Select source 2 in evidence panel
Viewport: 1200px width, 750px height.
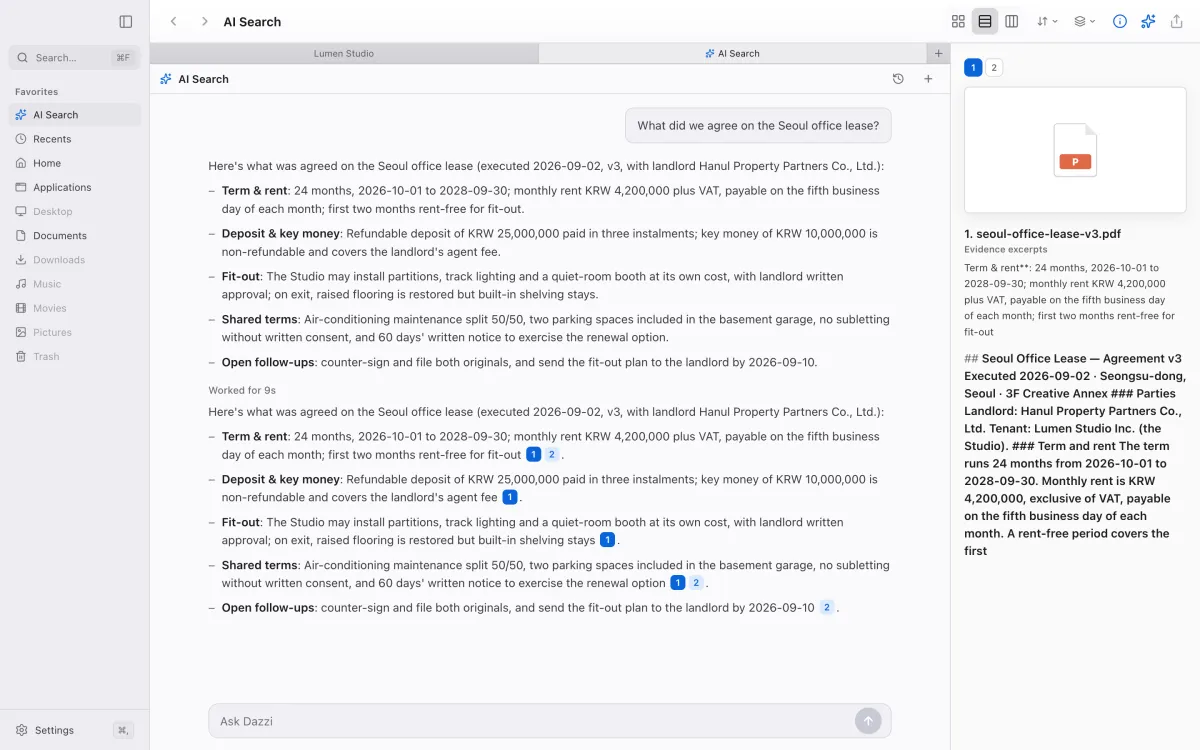click(994, 68)
